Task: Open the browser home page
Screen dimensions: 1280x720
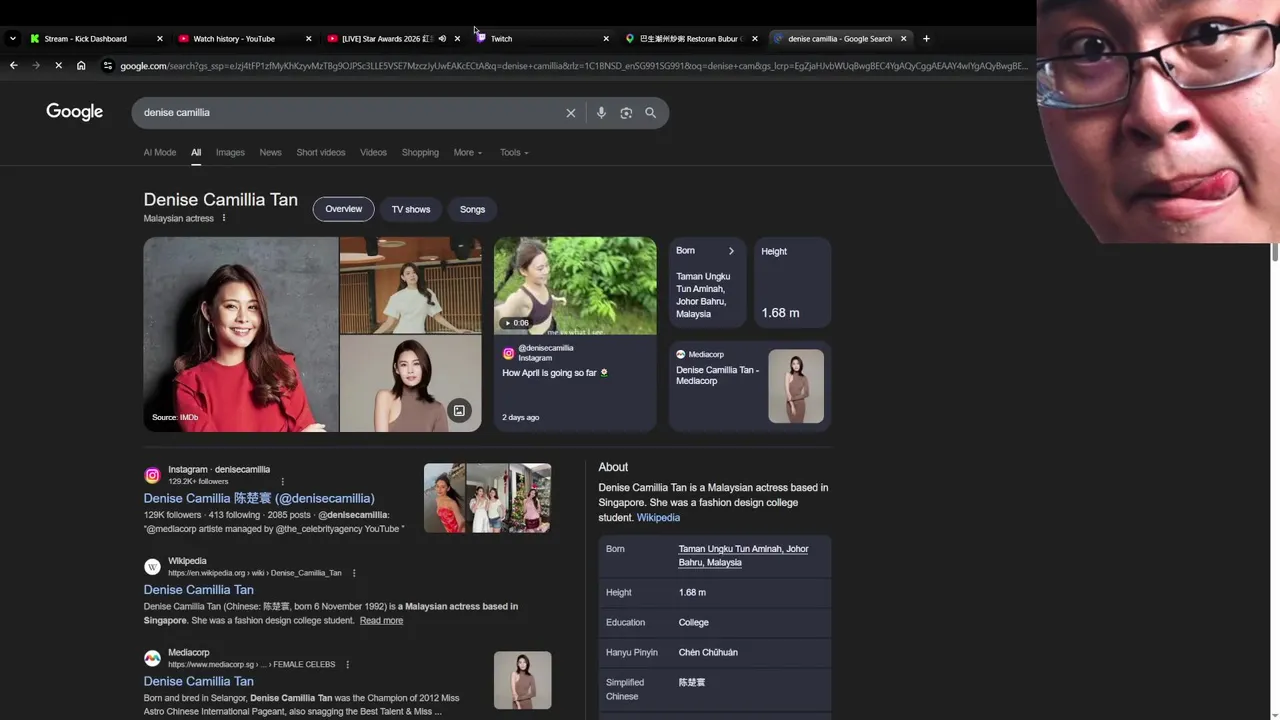Action: point(81,66)
